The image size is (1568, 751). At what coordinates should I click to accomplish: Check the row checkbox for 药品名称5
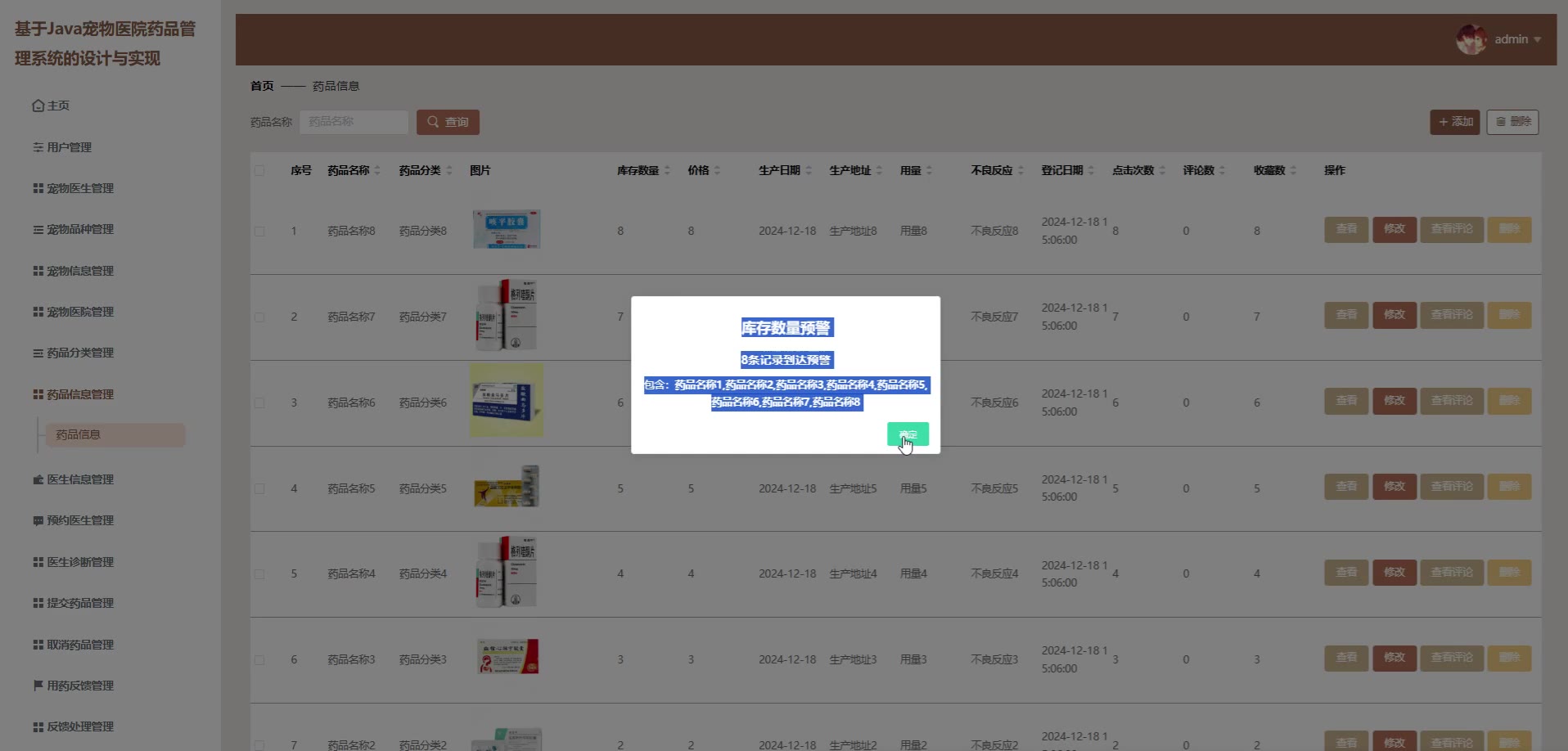[259, 488]
